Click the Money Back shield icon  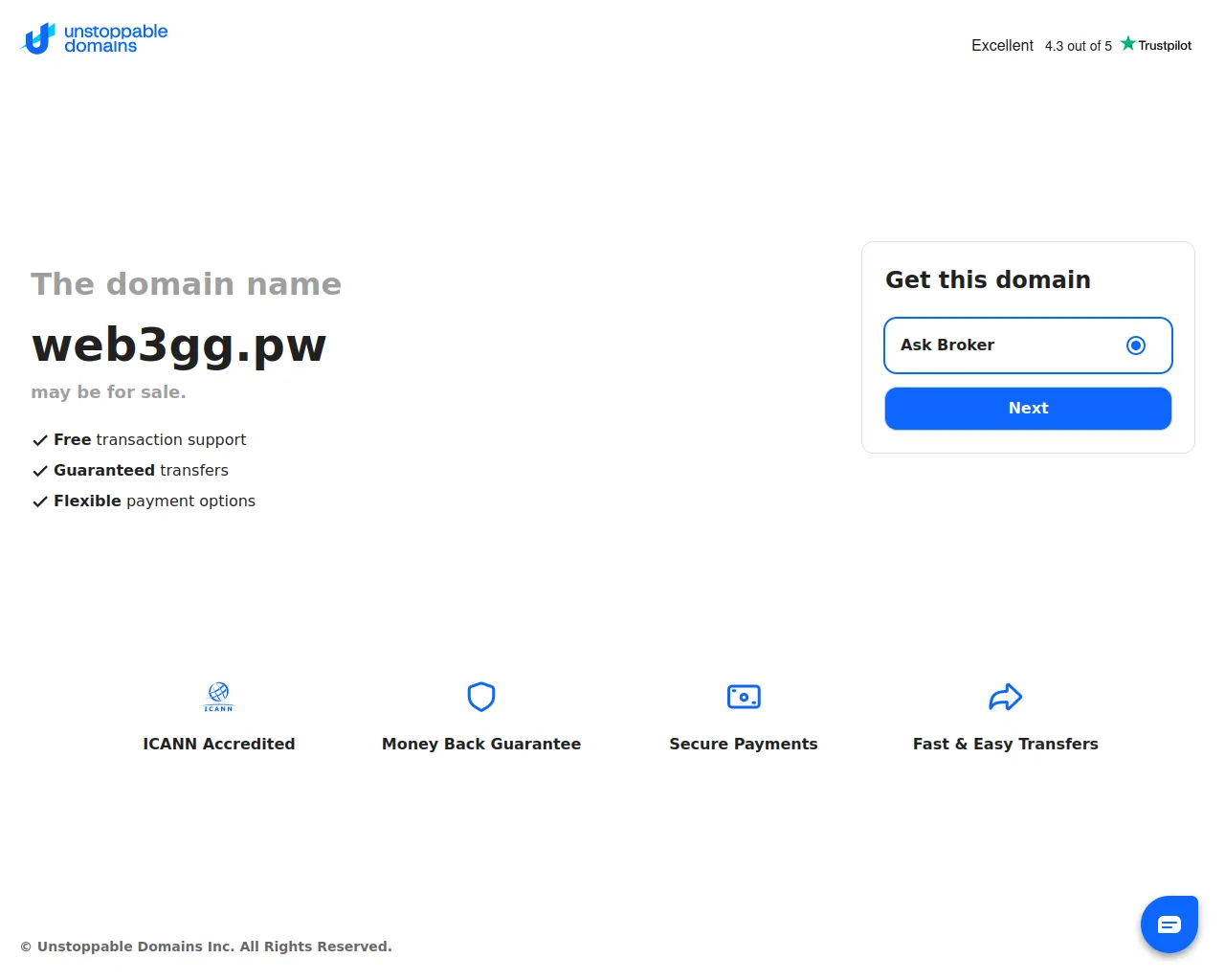(480, 697)
